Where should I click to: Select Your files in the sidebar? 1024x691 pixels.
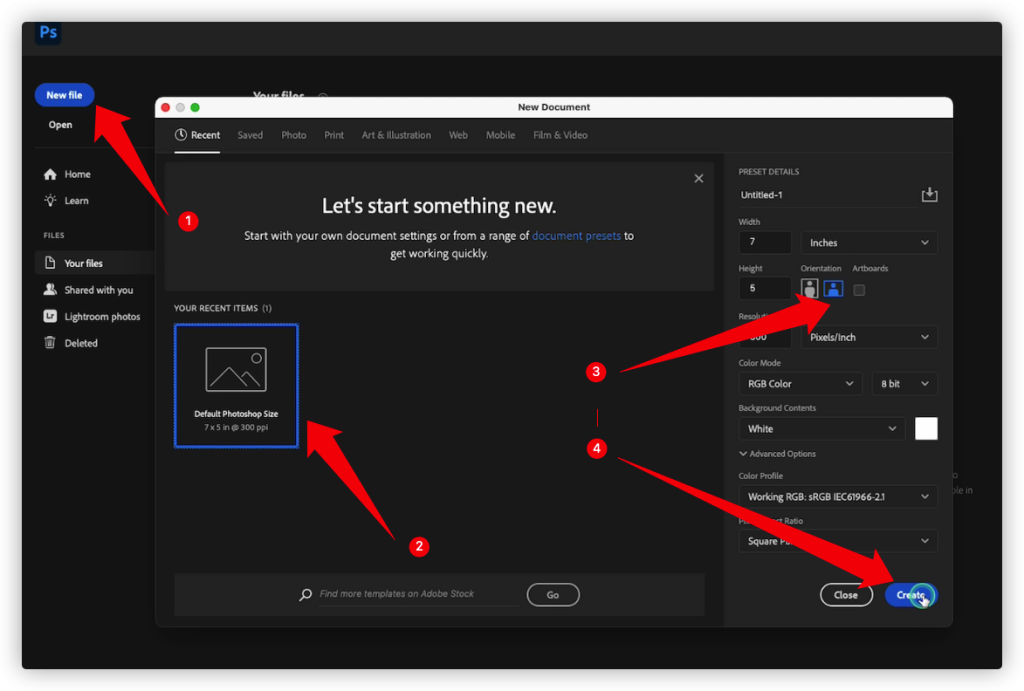tap(95, 263)
